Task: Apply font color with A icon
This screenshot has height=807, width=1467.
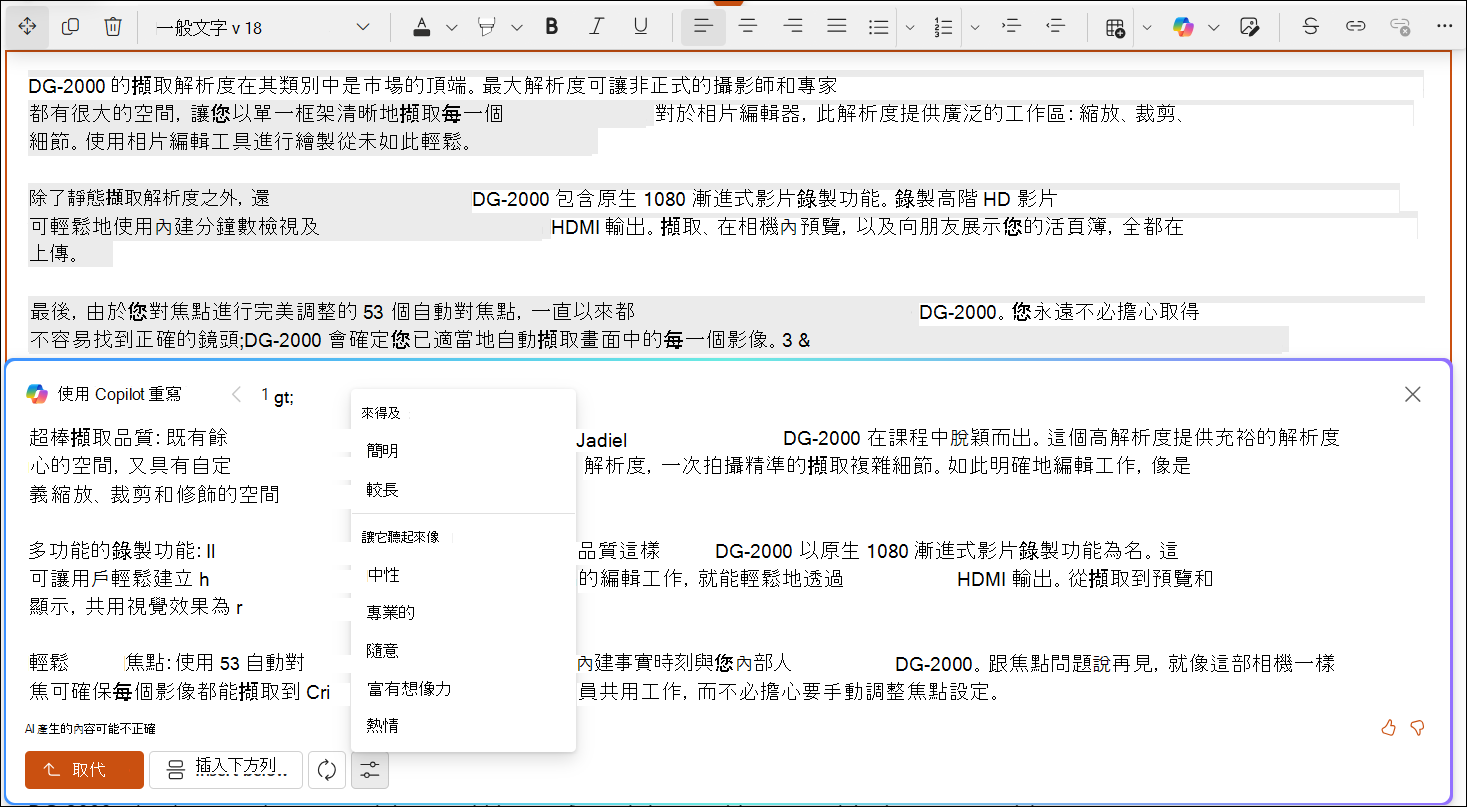Action: click(x=422, y=27)
